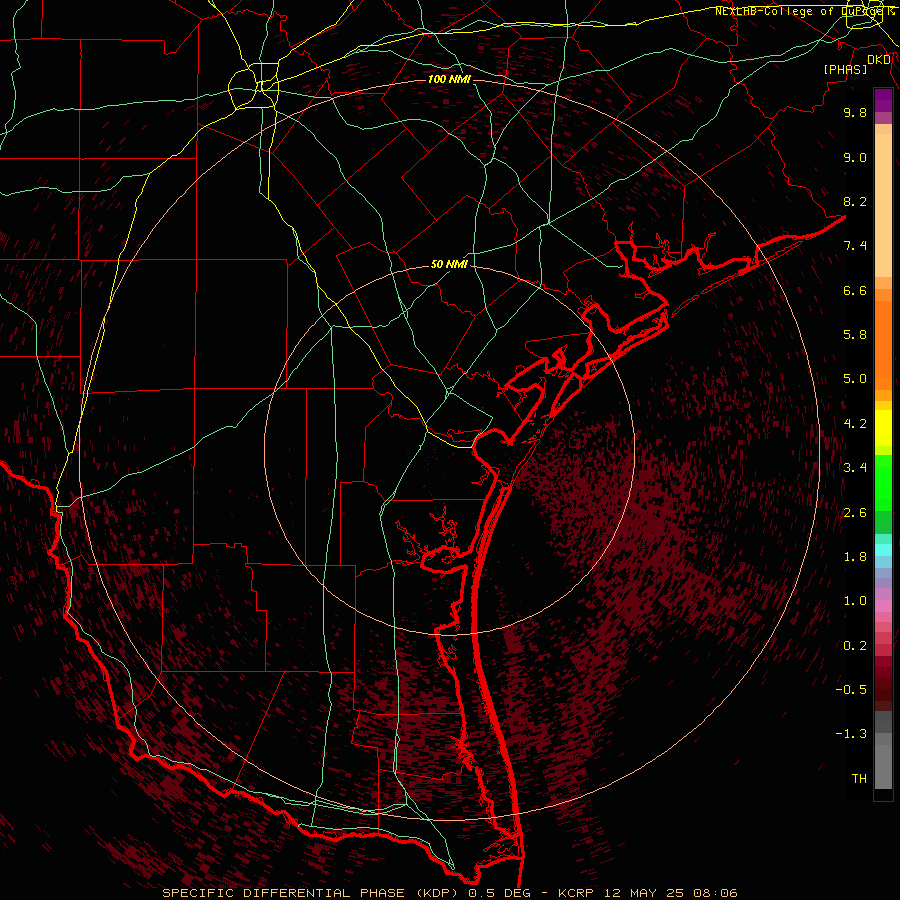Click the '0.2' scale value

point(855,646)
